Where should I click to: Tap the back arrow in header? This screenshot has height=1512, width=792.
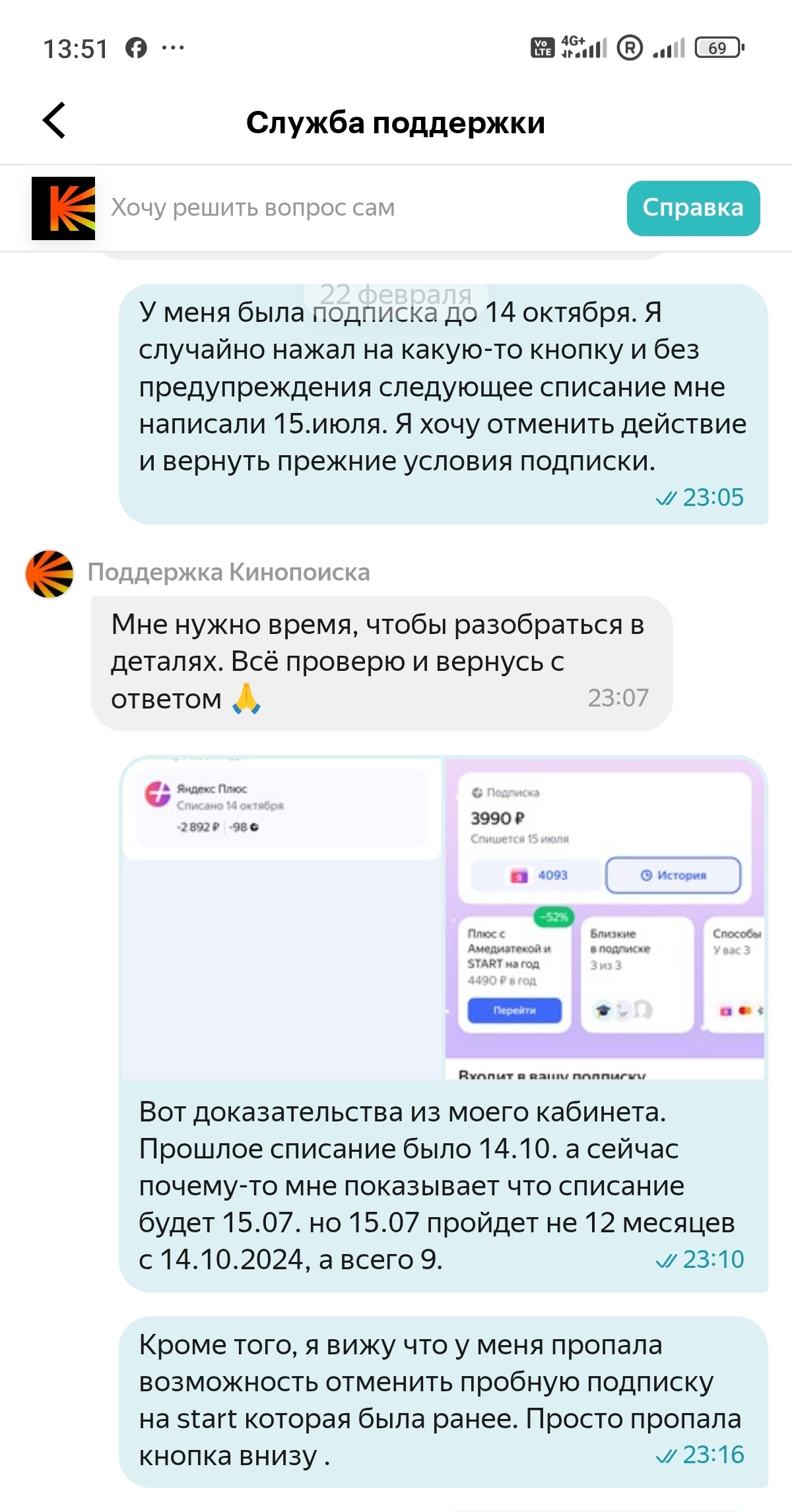click(54, 121)
